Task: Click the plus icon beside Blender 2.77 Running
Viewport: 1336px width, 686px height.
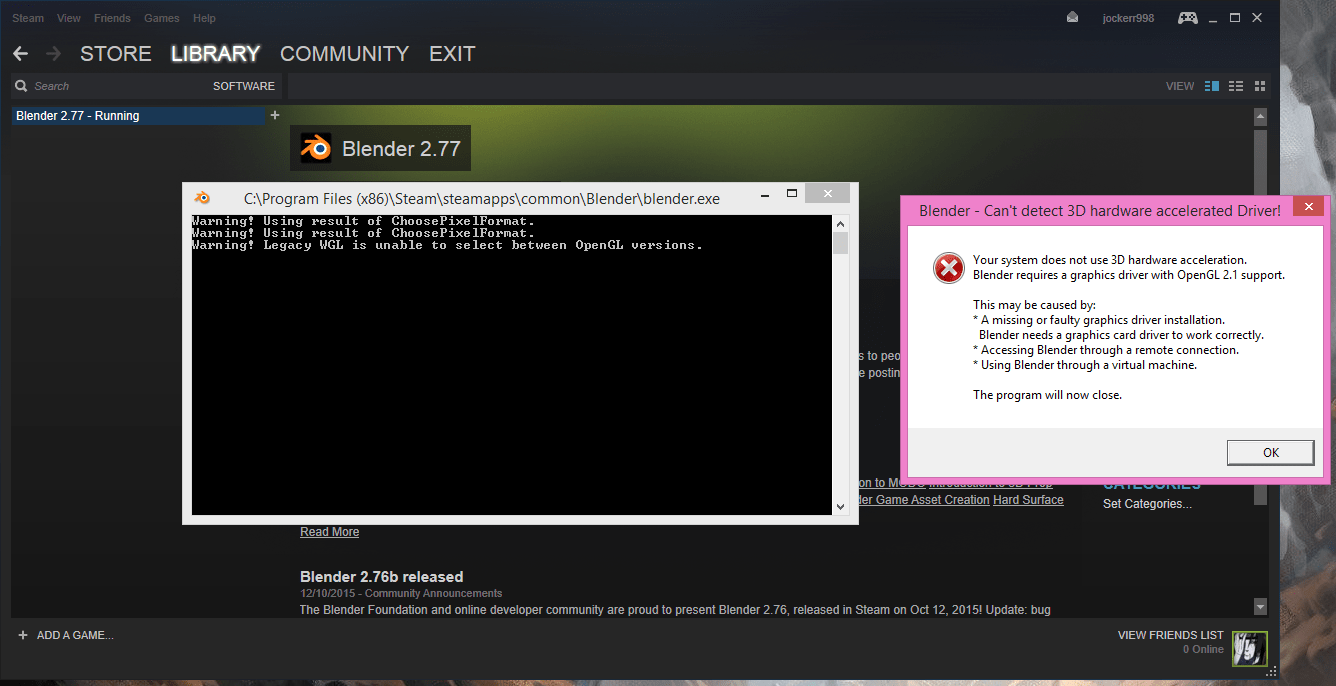Action: [x=274, y=115]
